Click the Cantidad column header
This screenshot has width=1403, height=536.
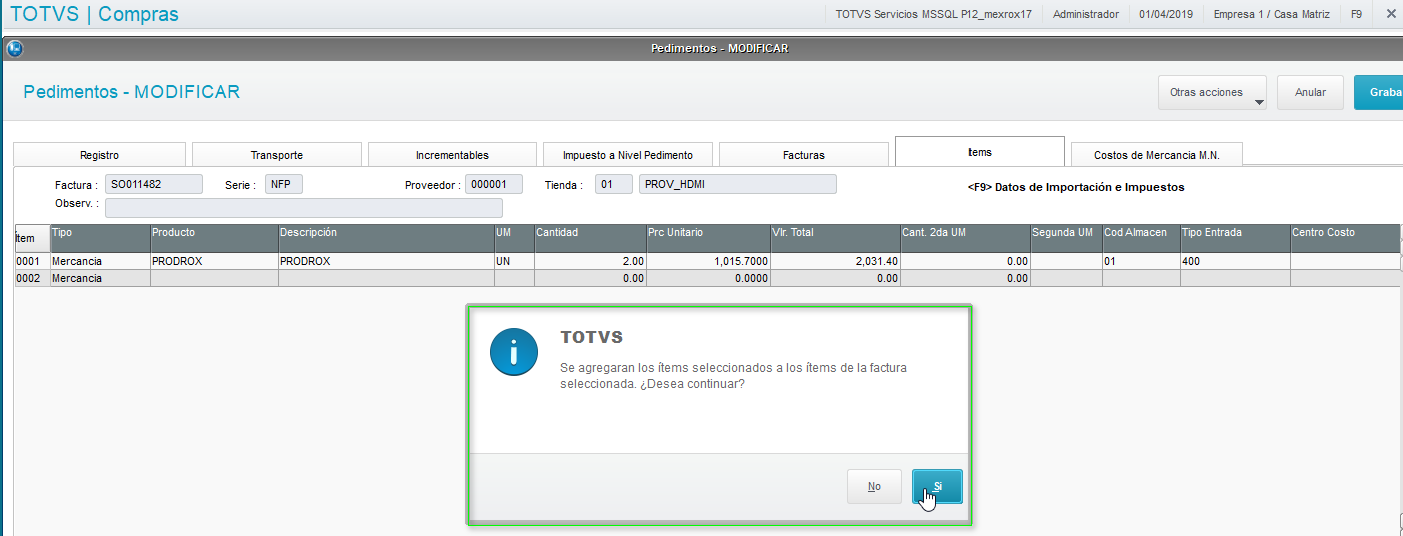point(590,238)
